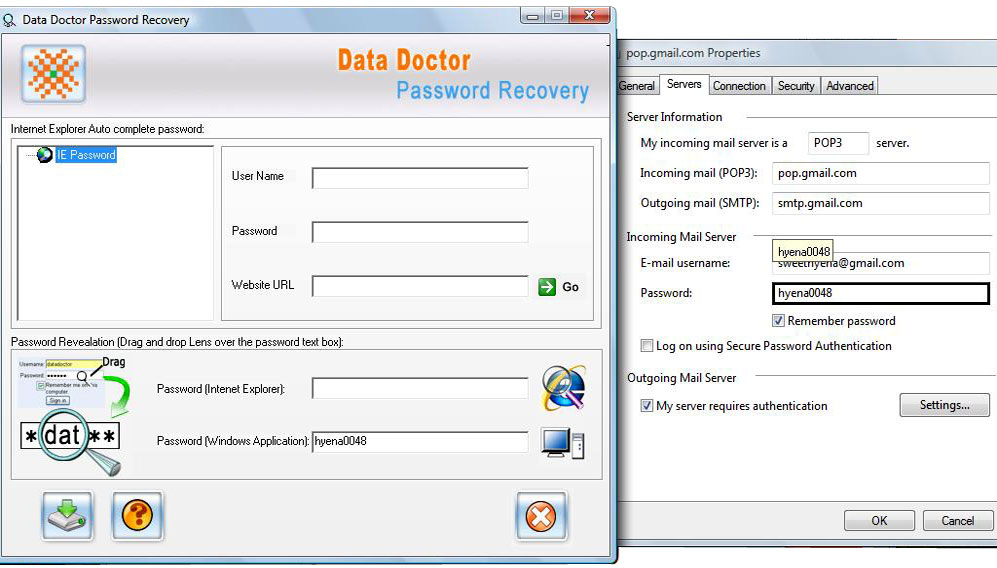Click the Data Doctor snowflake logo icon

point(53,74)
